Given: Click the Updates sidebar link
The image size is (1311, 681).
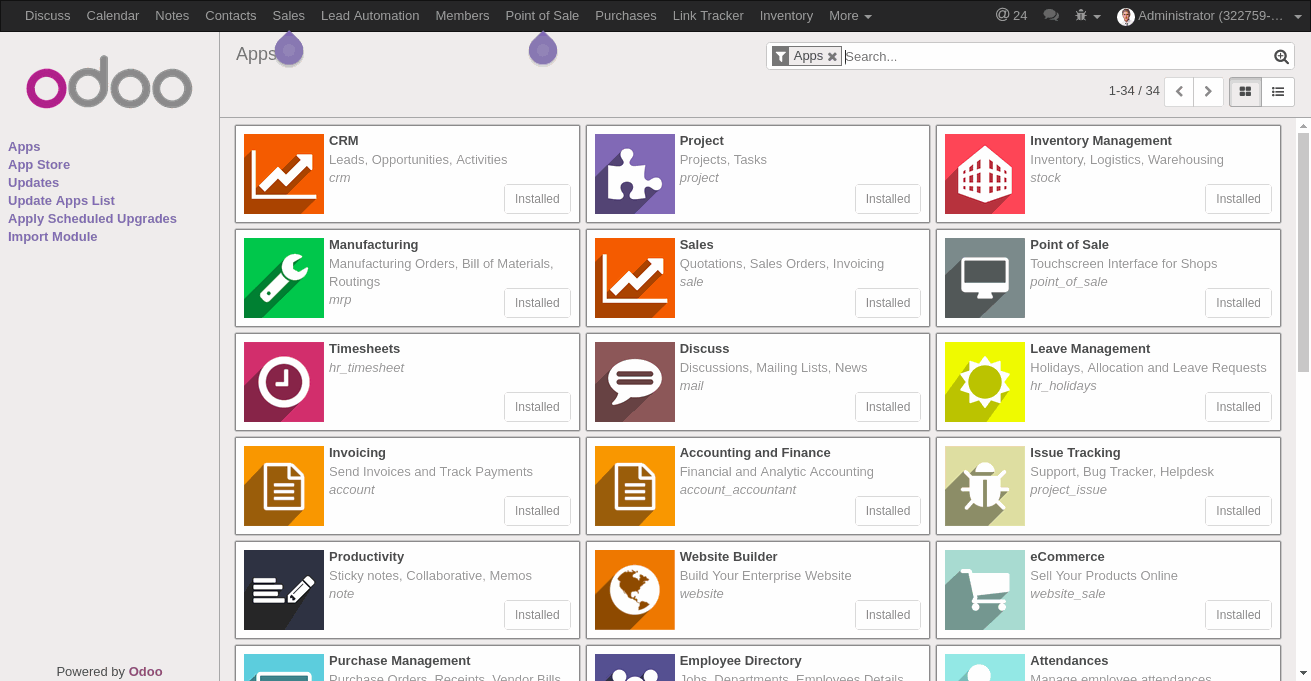Looking at the screenshot, I should click(33, 183).
